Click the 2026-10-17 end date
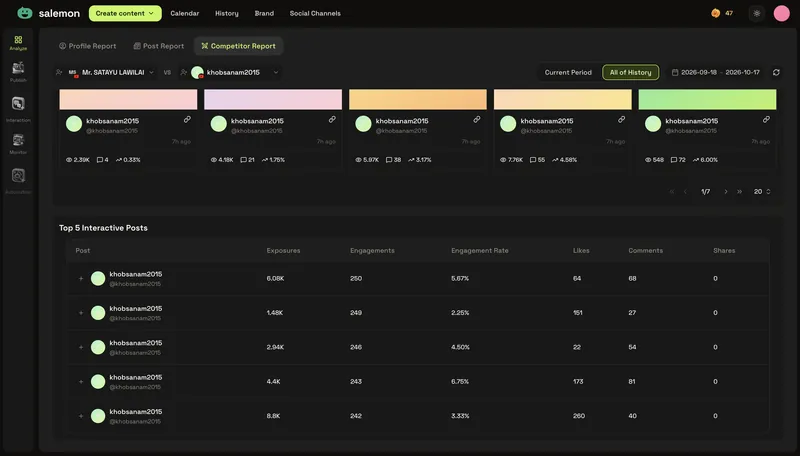 (x=742, y=72)
